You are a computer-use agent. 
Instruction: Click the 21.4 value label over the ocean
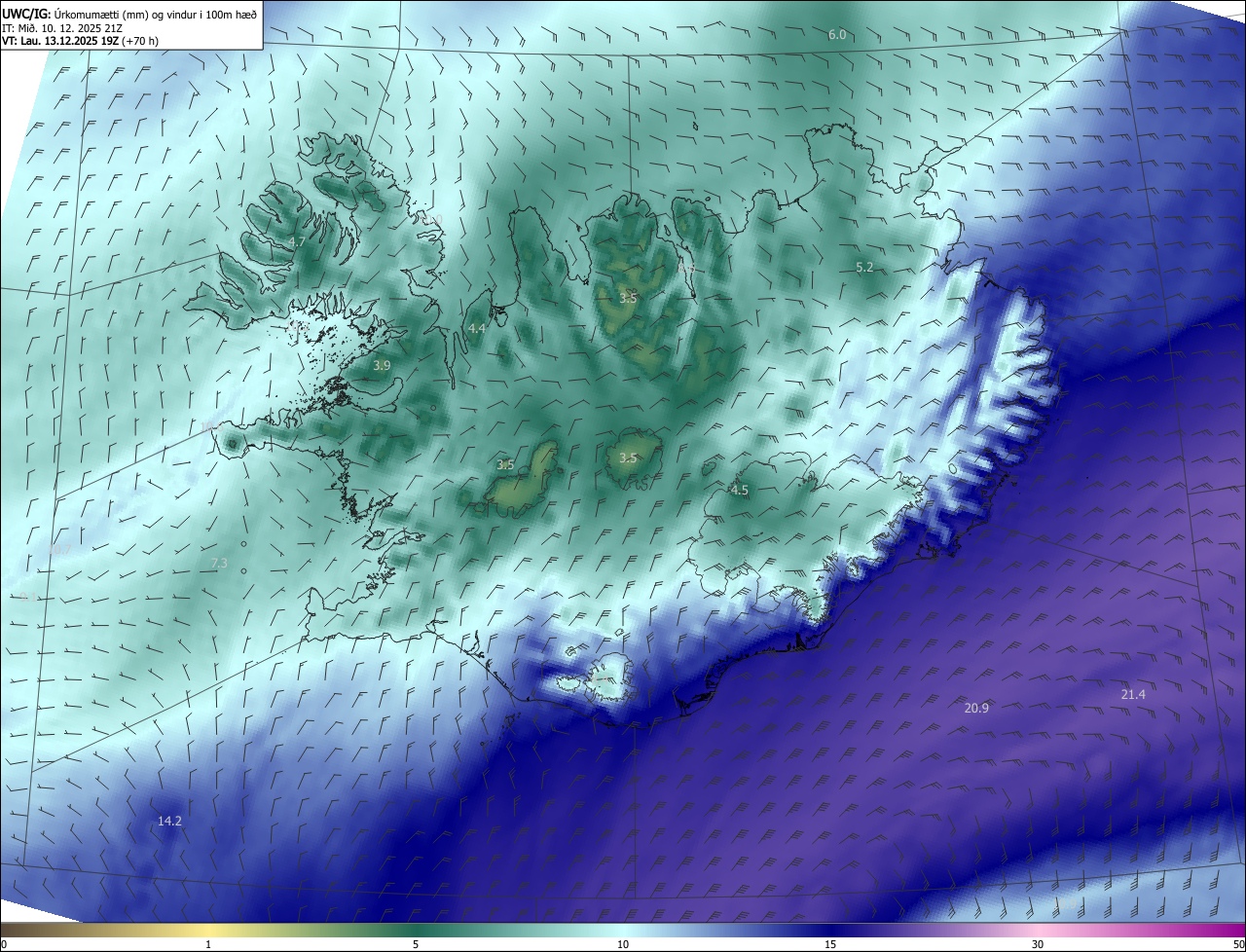1133,694
